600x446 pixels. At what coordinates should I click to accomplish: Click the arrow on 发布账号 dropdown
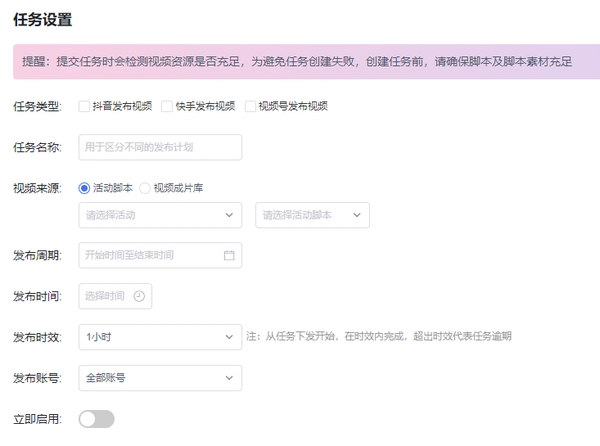coord(229,378)
